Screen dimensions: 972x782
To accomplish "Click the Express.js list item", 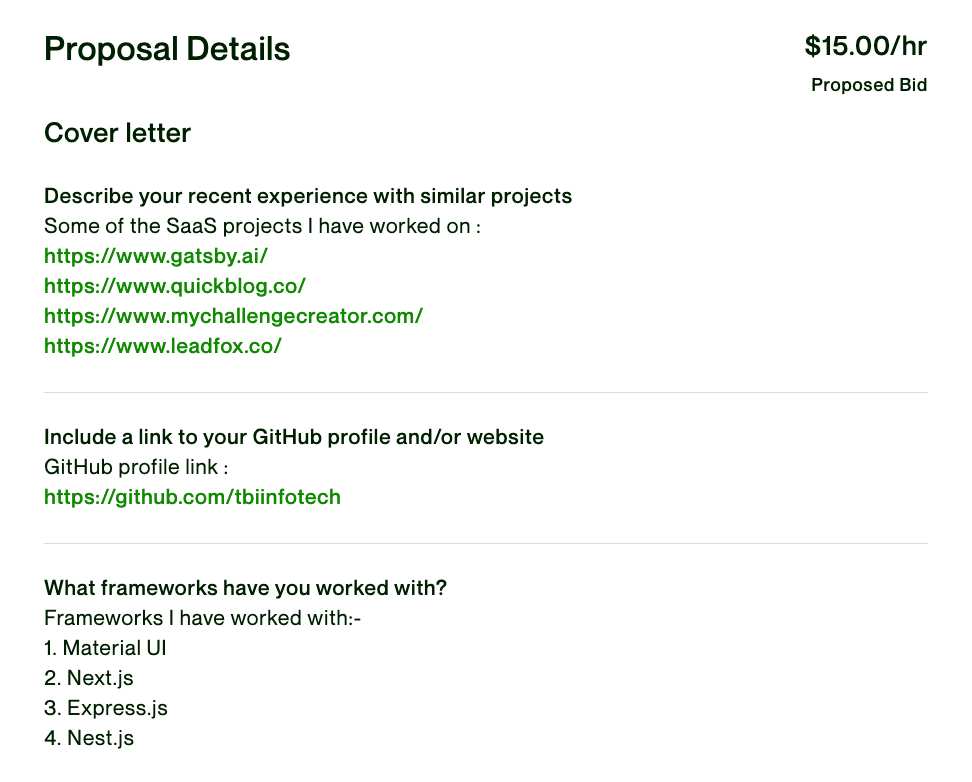I will point(106,708).
